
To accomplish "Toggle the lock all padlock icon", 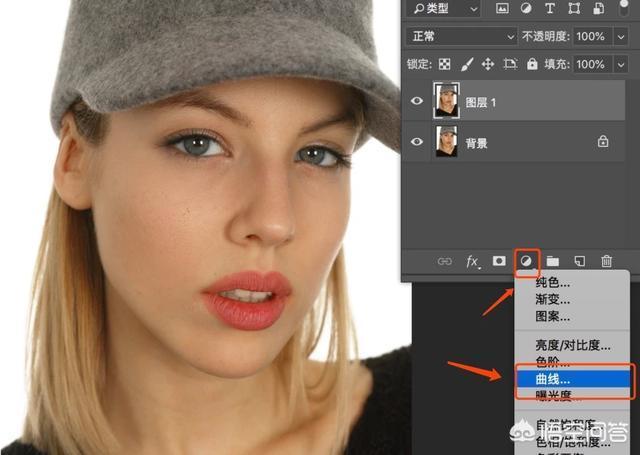I will coord(534,64).
